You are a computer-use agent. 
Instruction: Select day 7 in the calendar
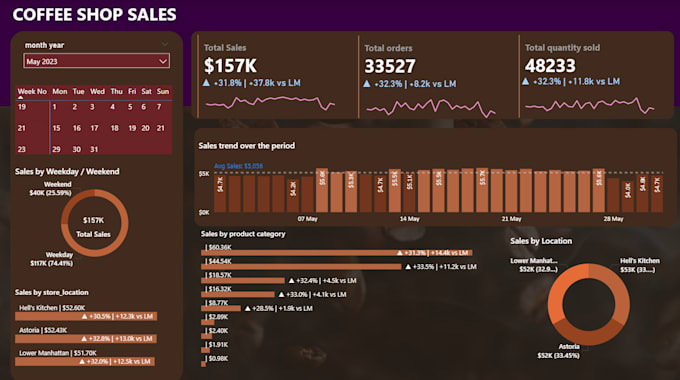tap(159, 107)
